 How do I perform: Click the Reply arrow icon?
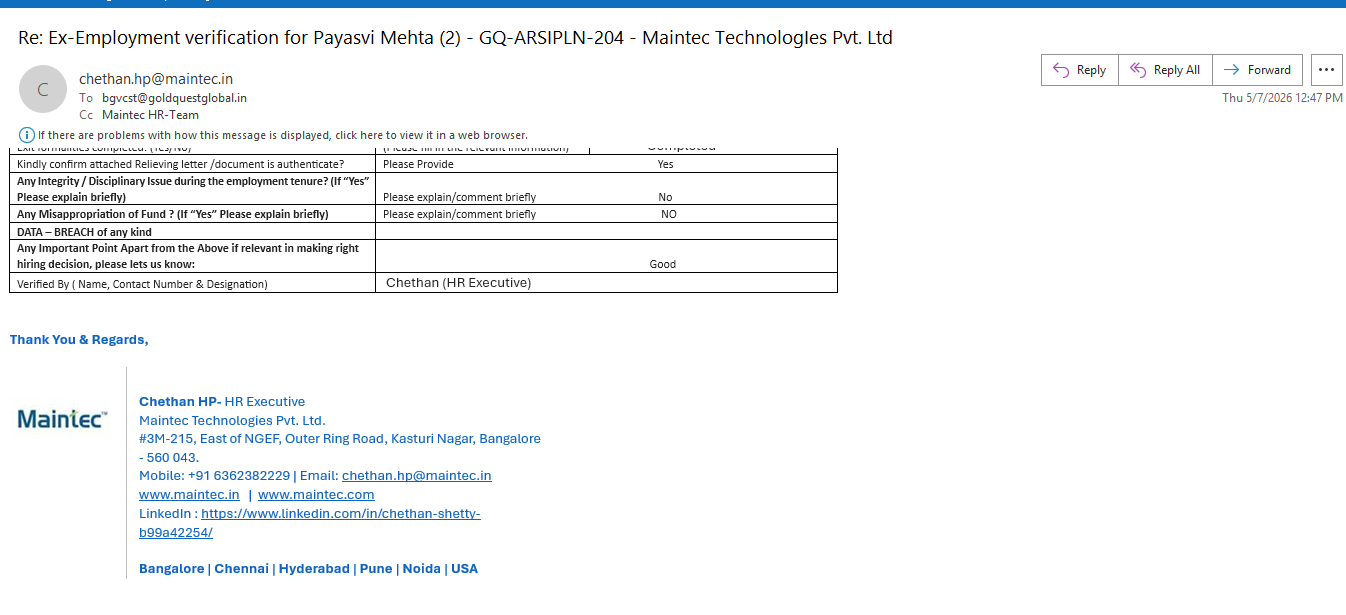1061,70
